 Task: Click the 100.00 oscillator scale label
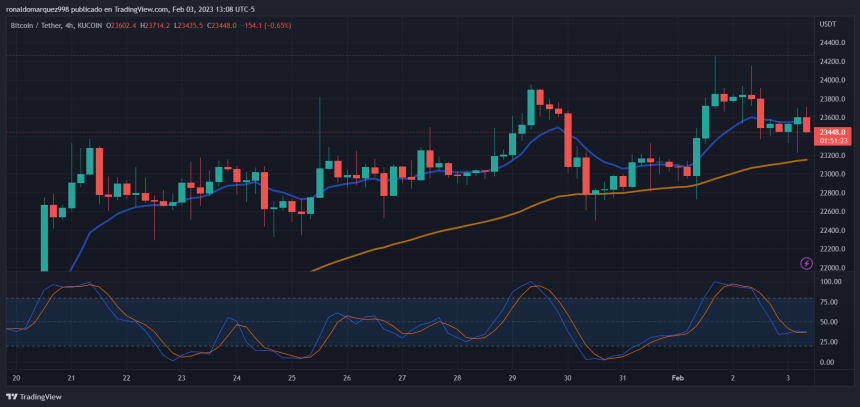click(x=829, y=282)
